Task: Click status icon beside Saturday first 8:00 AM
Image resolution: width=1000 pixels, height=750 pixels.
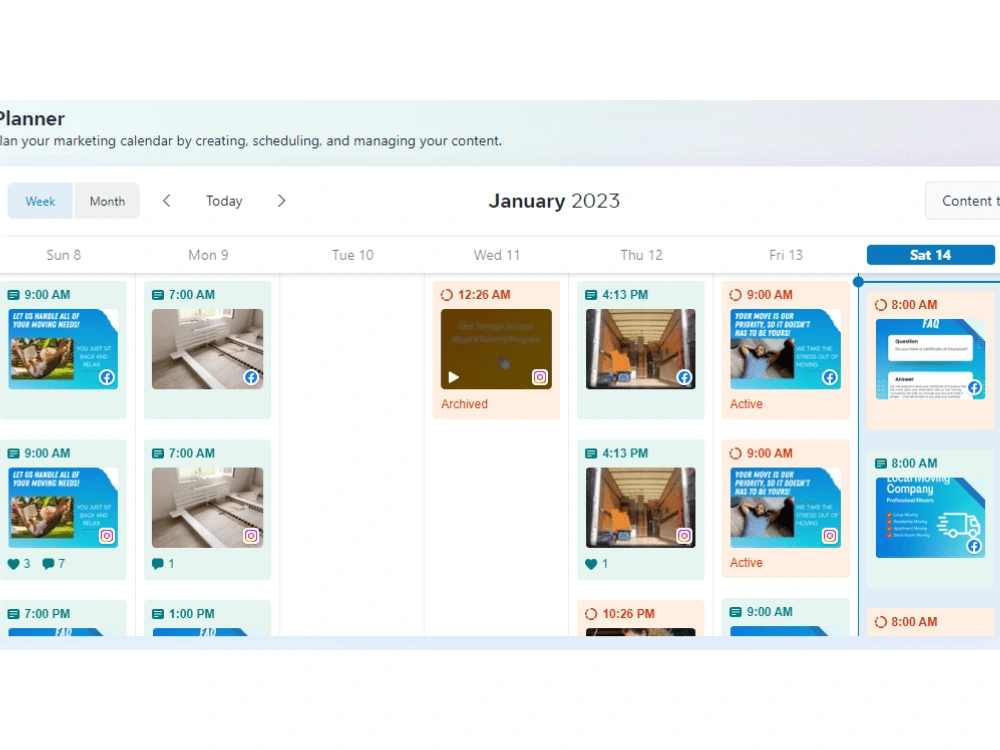Action: click(881, 305)
